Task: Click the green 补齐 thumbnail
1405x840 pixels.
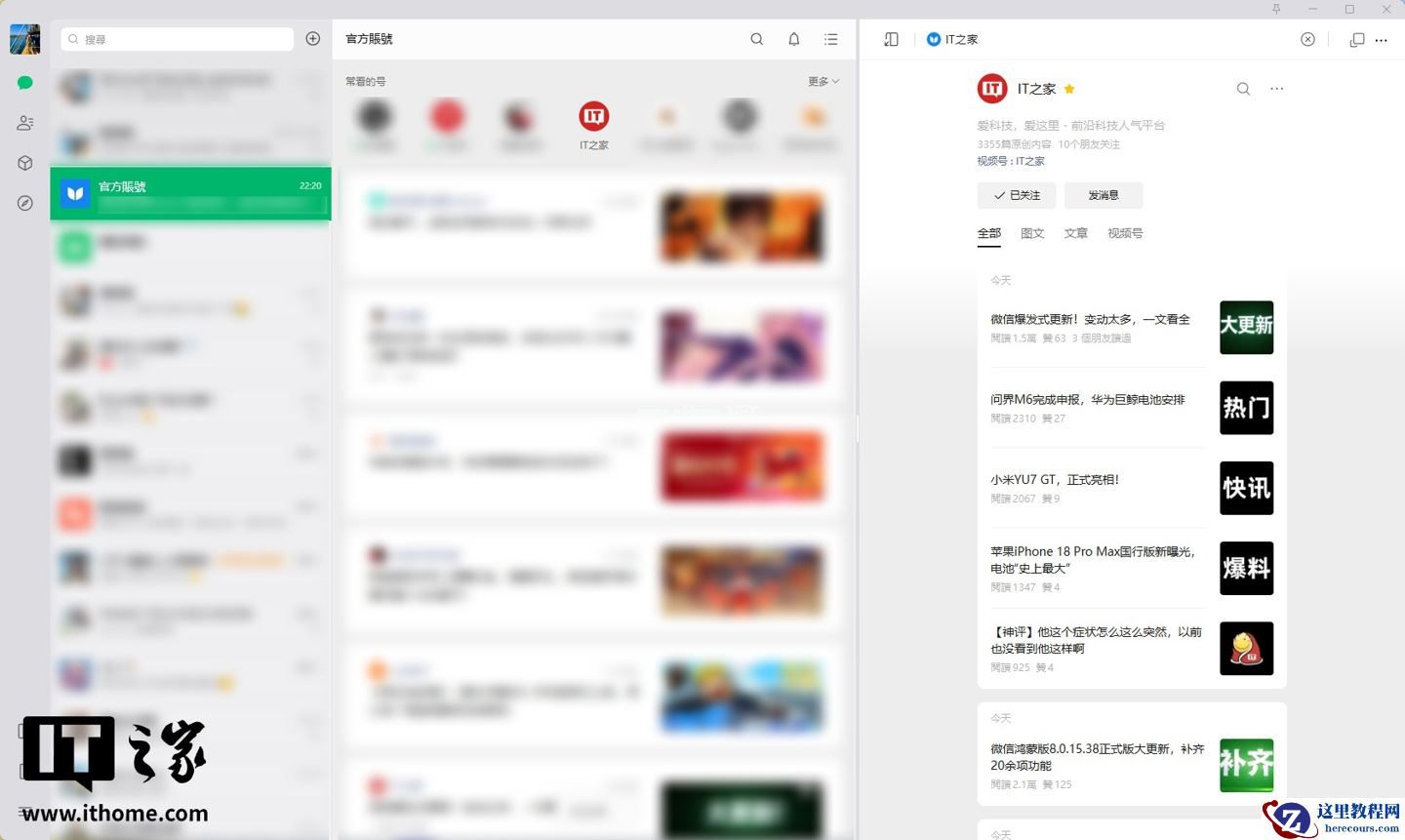Action: tap(1247, 766)
